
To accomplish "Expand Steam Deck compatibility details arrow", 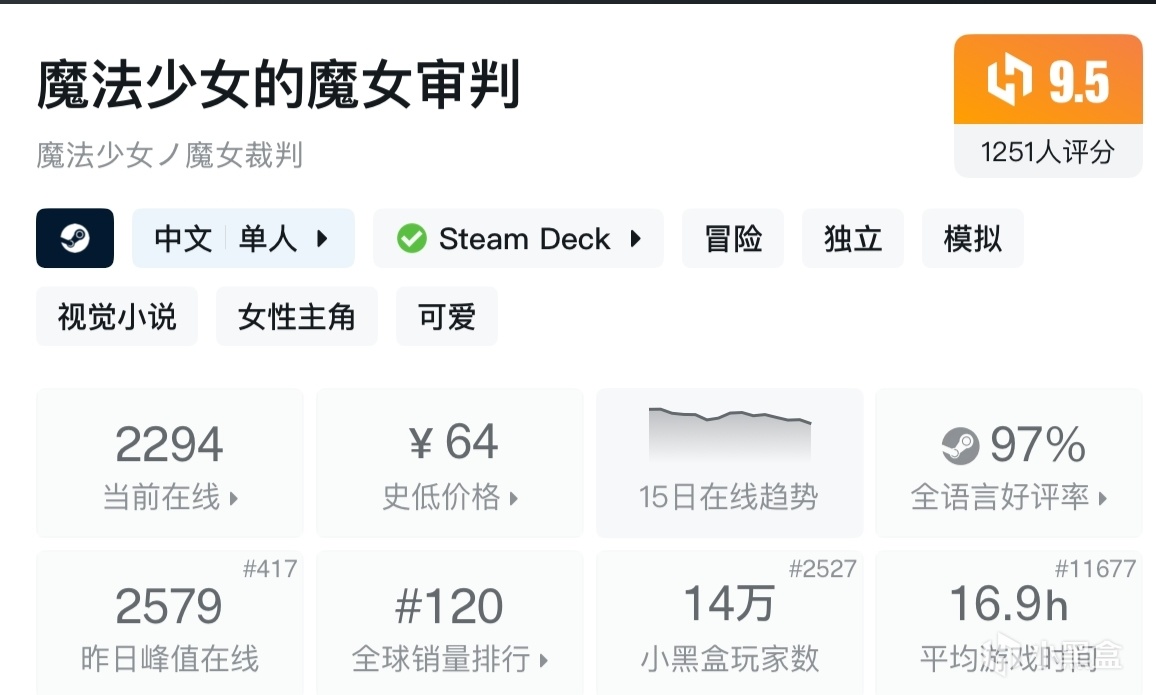I will coord(635,239).
